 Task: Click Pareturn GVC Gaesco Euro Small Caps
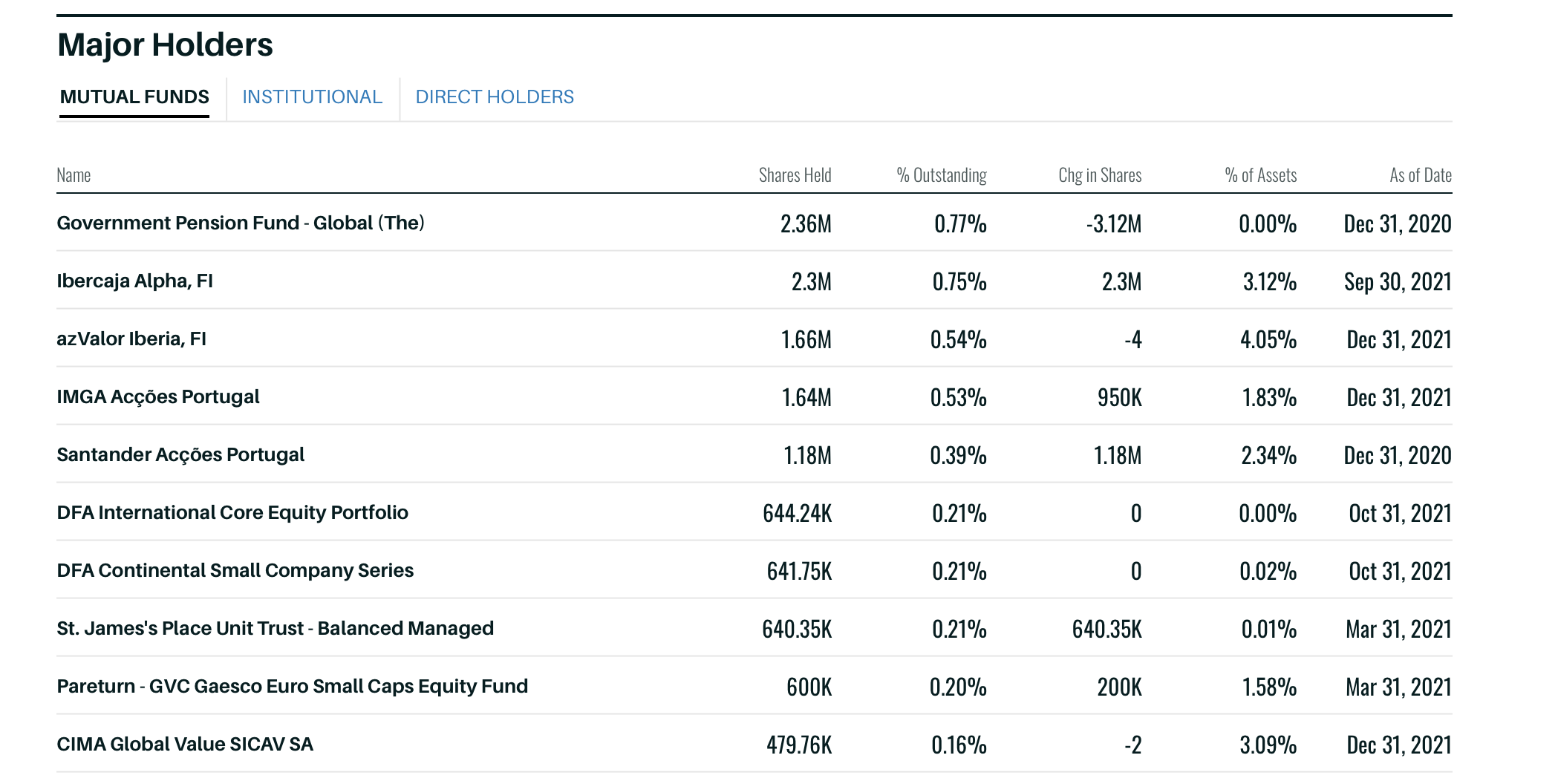coord(292,687)
